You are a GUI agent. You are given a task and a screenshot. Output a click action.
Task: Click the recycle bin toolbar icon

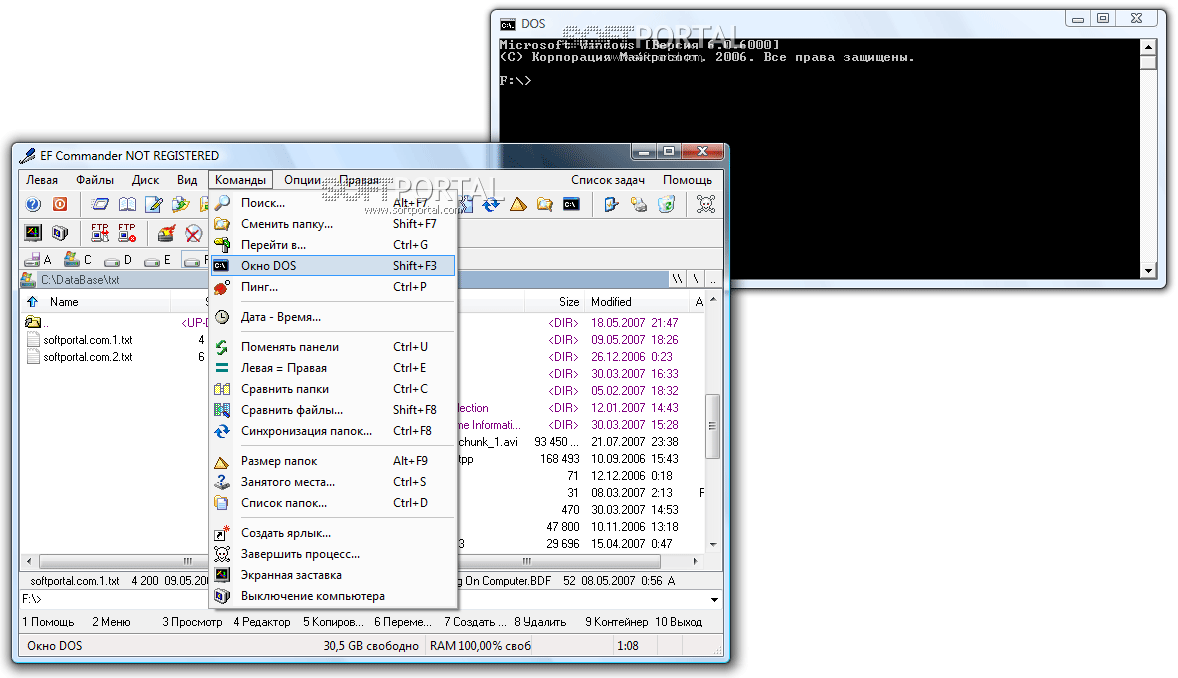pos(666,204)
